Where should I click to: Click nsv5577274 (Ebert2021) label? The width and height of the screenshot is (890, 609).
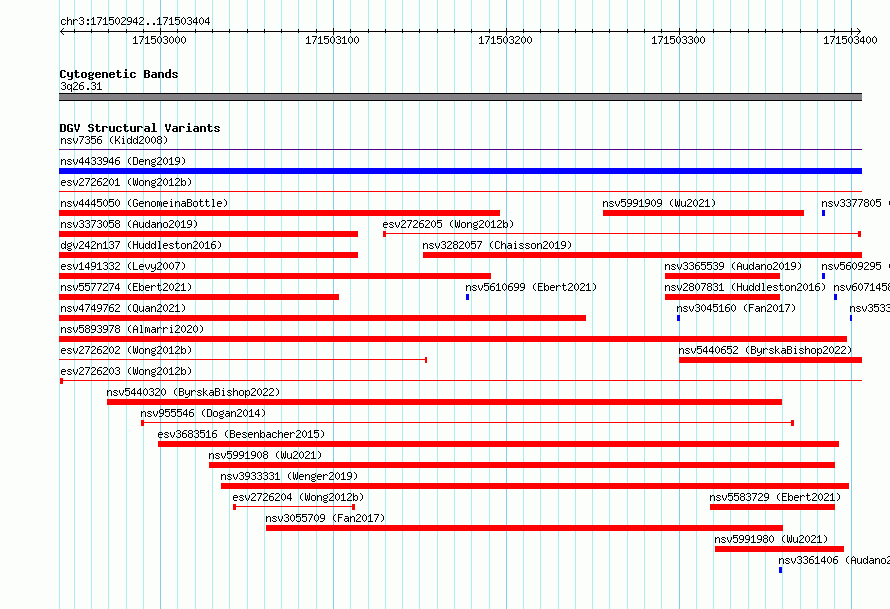point(126,287)
